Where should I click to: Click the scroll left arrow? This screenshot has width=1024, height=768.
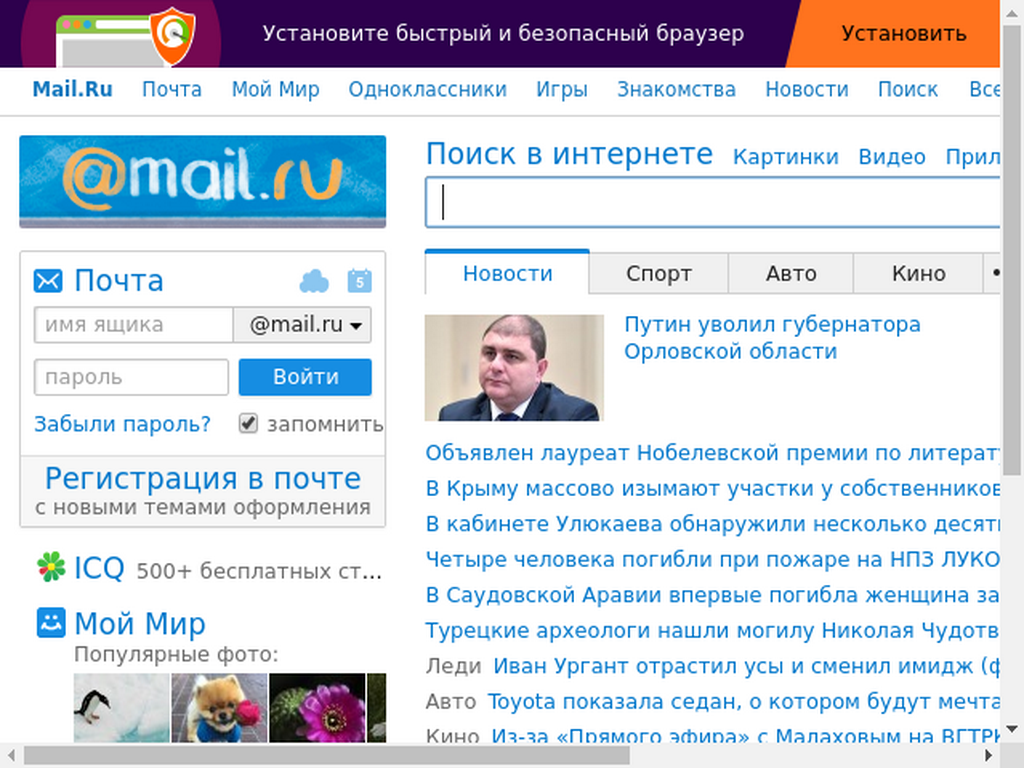(x=11, y=756)
